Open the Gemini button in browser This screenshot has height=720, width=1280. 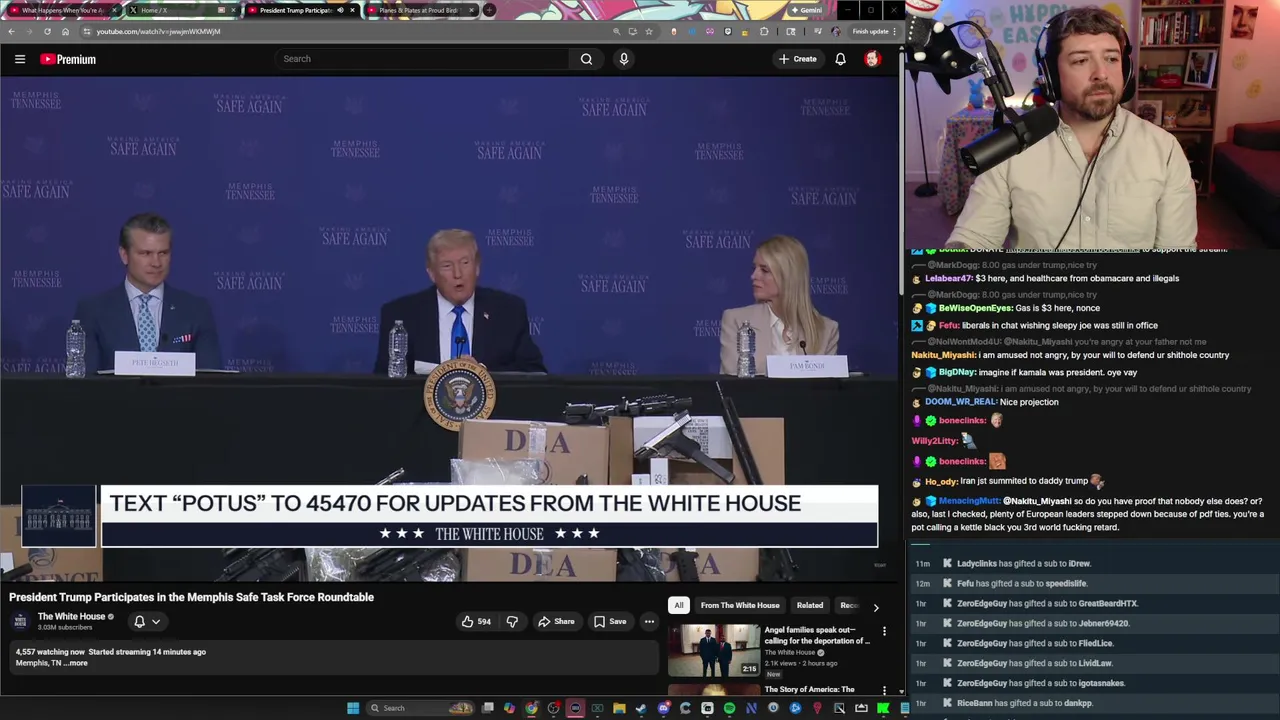[x=806, y=10]
